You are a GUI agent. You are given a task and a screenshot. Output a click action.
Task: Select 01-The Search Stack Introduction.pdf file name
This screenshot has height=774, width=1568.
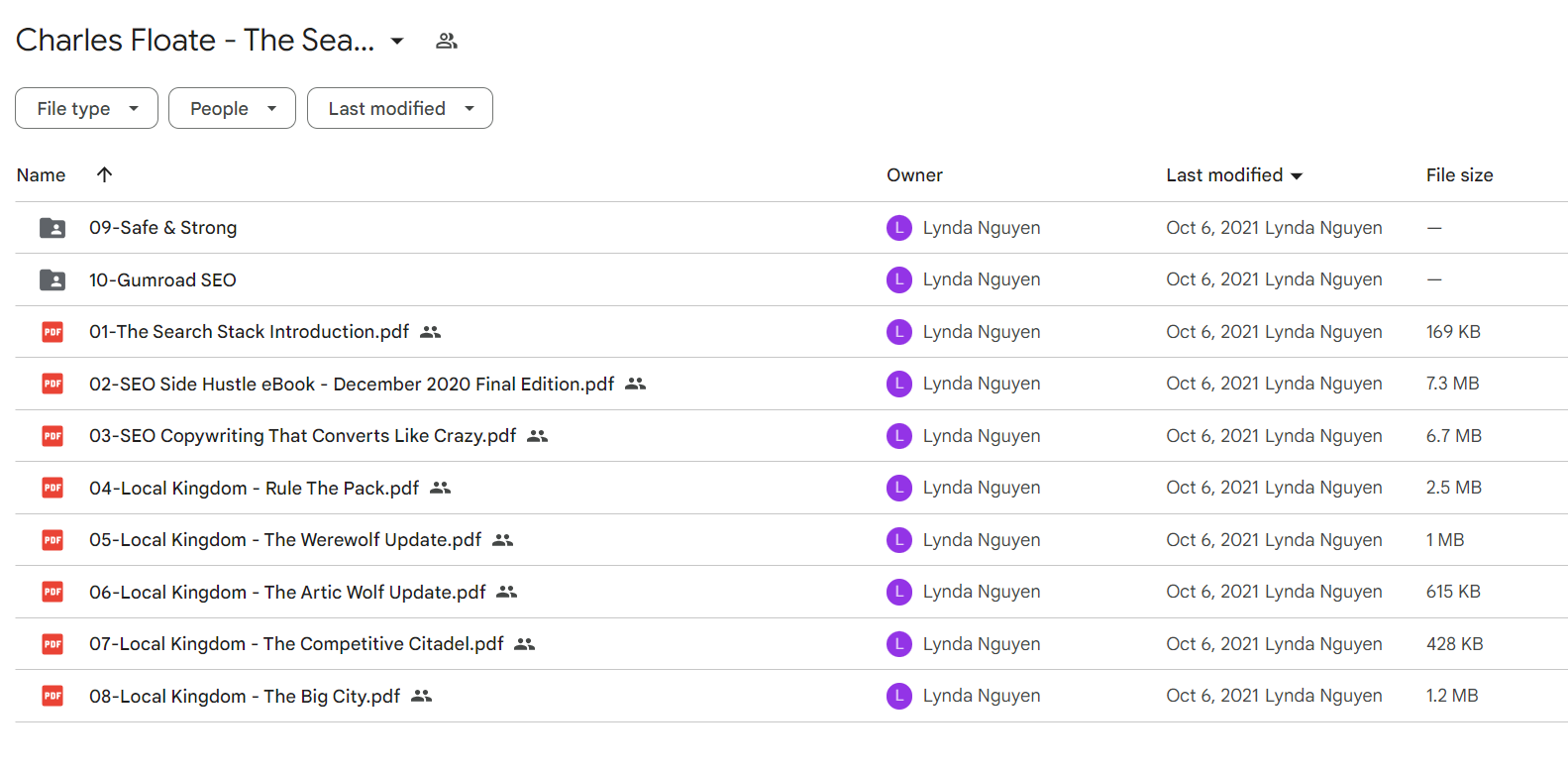click(249, 332)
